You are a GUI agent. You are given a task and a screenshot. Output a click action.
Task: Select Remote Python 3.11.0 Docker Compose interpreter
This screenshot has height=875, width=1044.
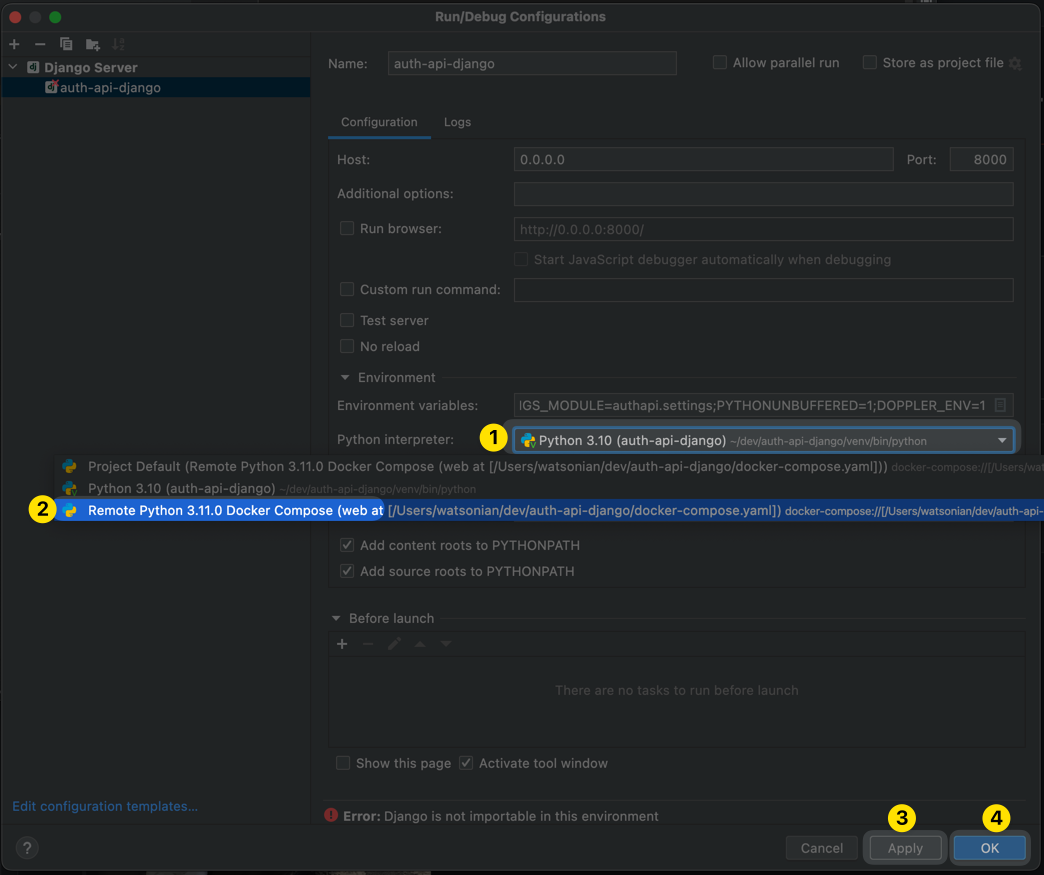549,510
